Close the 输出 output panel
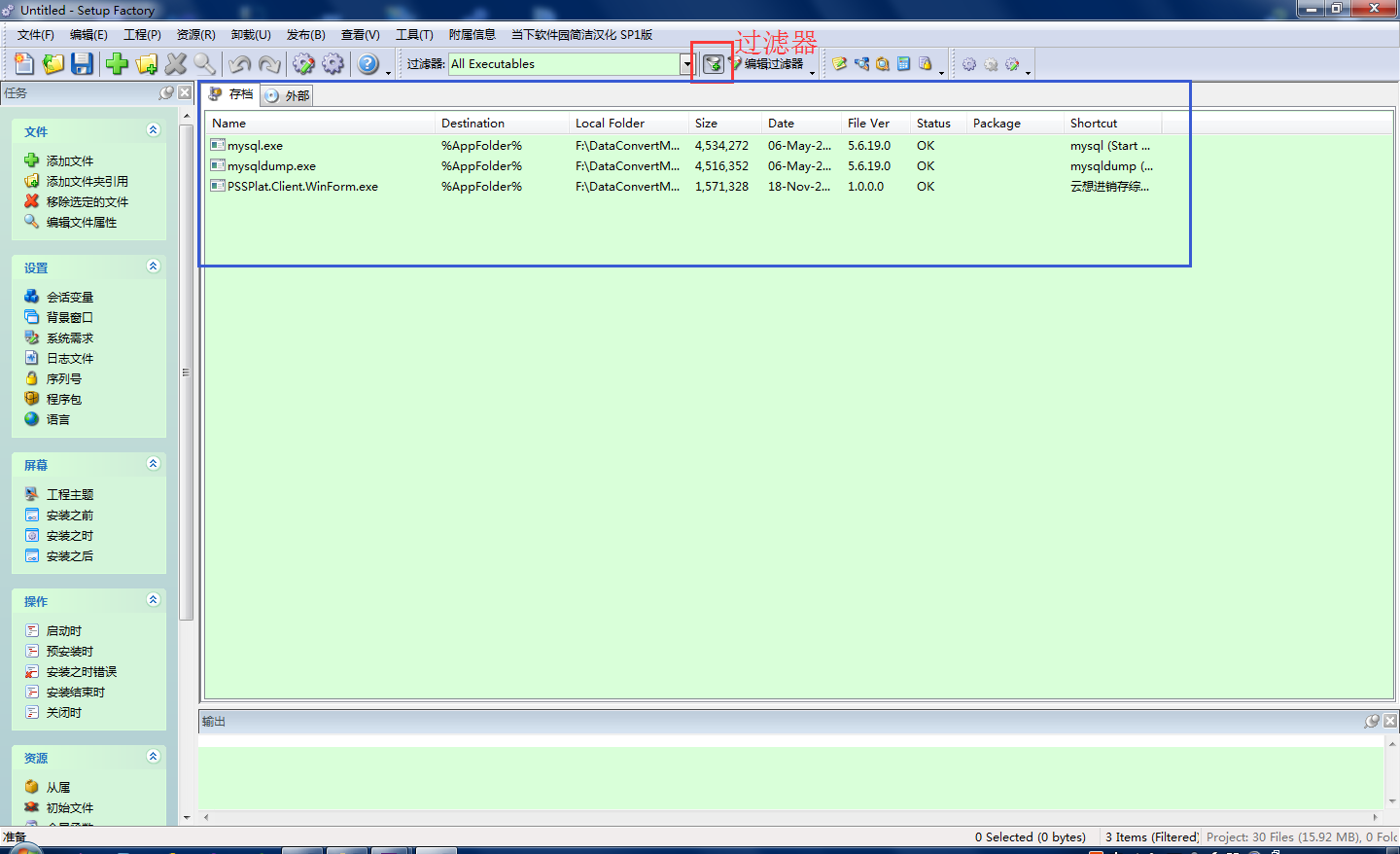 coord(1390,721)
